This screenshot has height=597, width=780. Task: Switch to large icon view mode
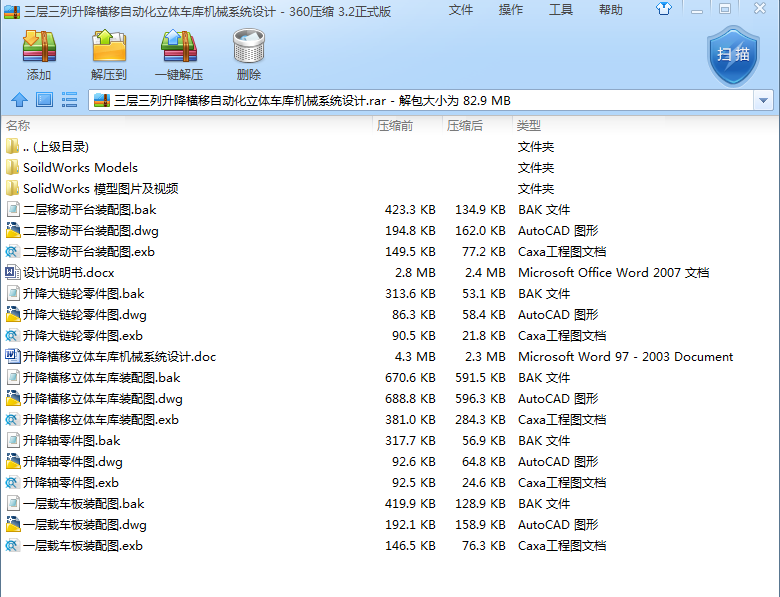click(x=44, y=100)
